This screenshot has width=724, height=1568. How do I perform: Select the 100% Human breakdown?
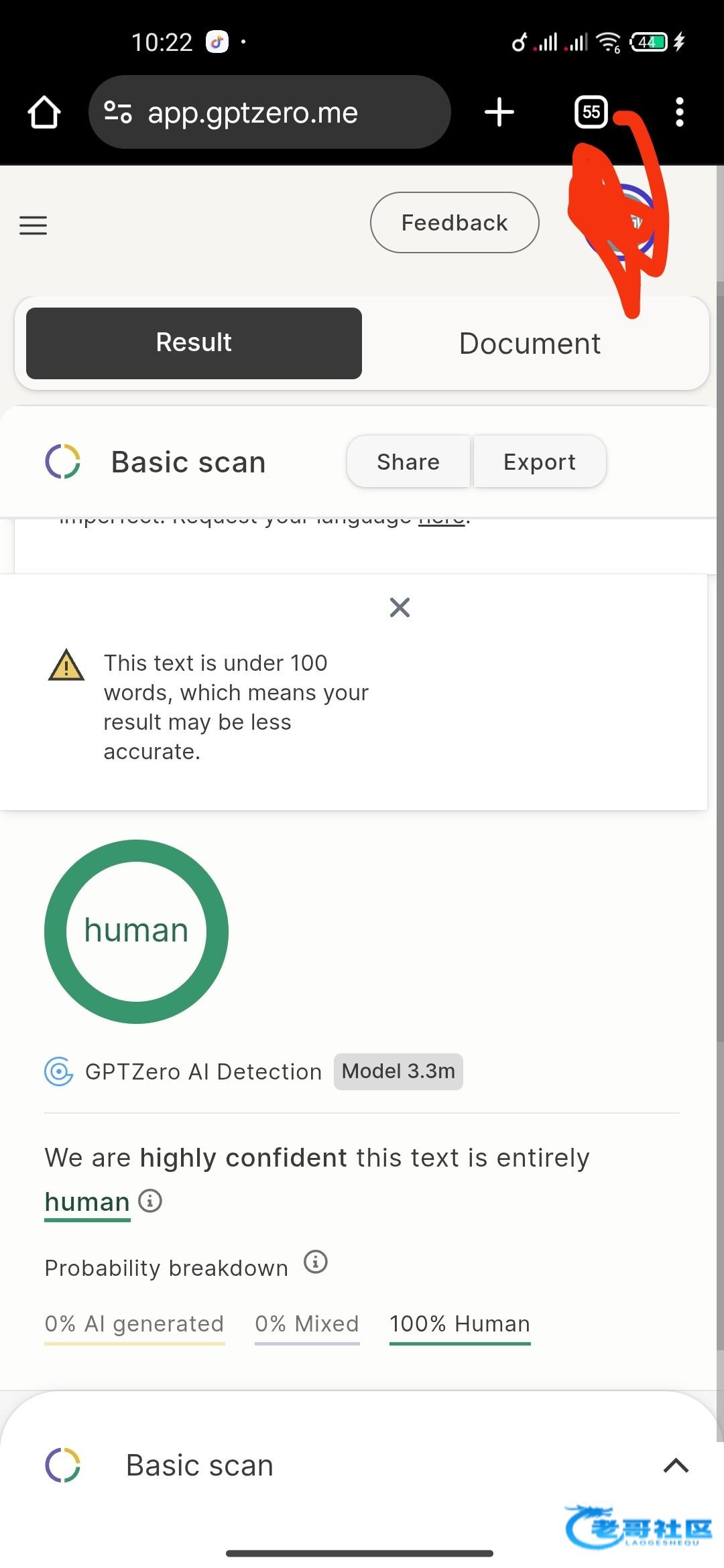[x=460, y=1324]
